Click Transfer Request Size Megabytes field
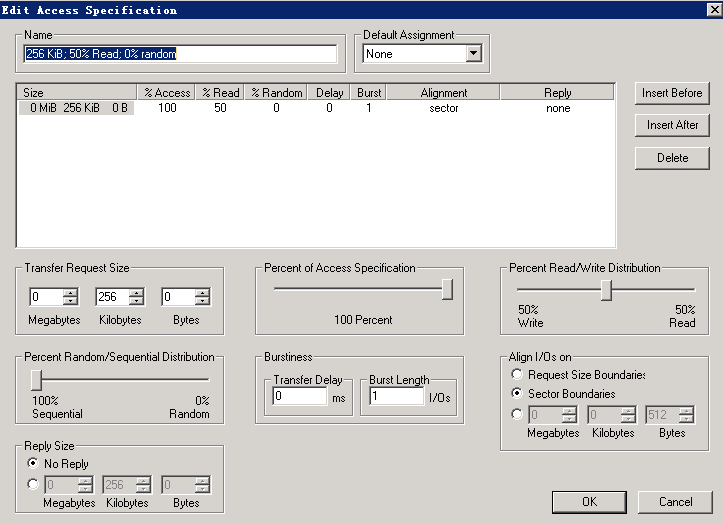The width and height of the screenshot is (723, 523). [x=46, y=297]
